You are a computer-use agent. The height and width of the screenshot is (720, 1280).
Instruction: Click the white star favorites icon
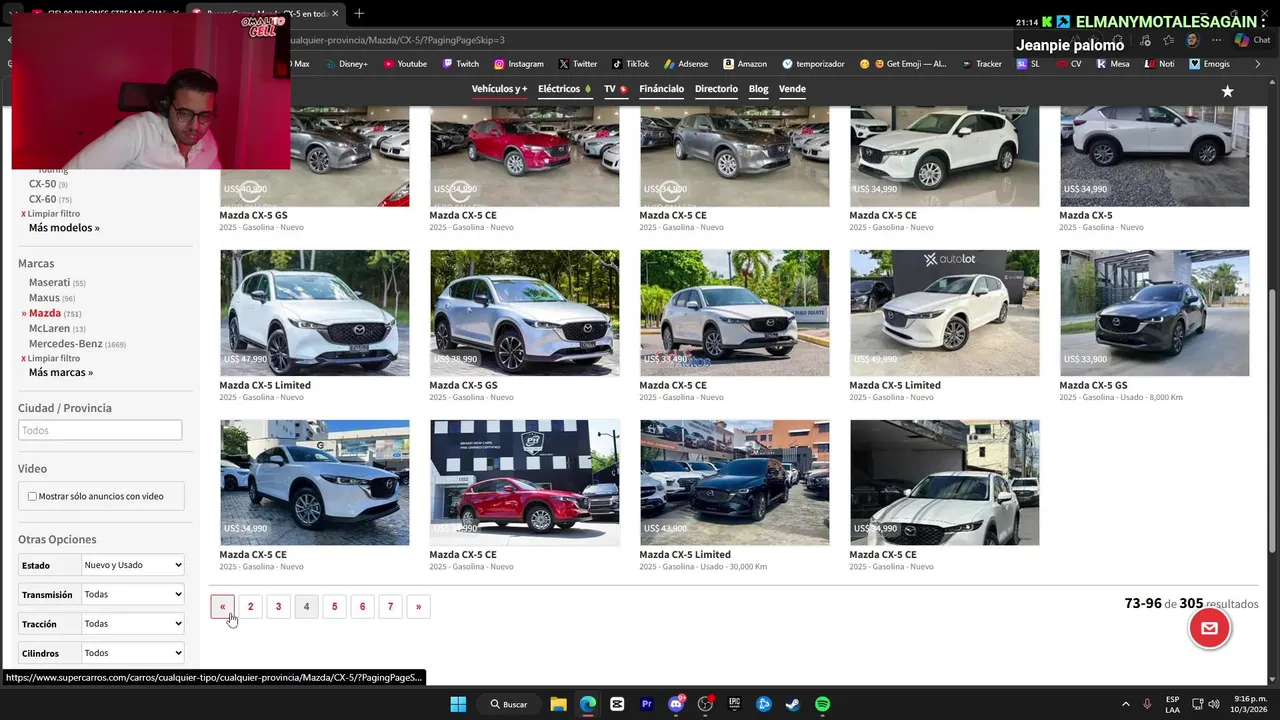(1227, 91)
